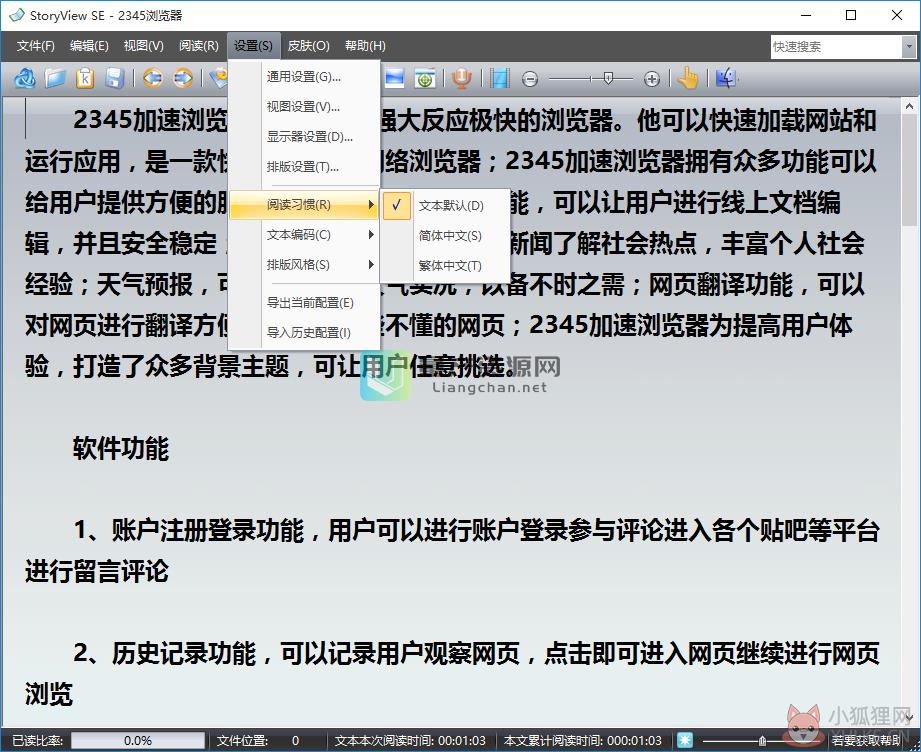This screenshot has height=752, width=921.
Task: Click the vertical scrollbar thumb
Action: 909,170
